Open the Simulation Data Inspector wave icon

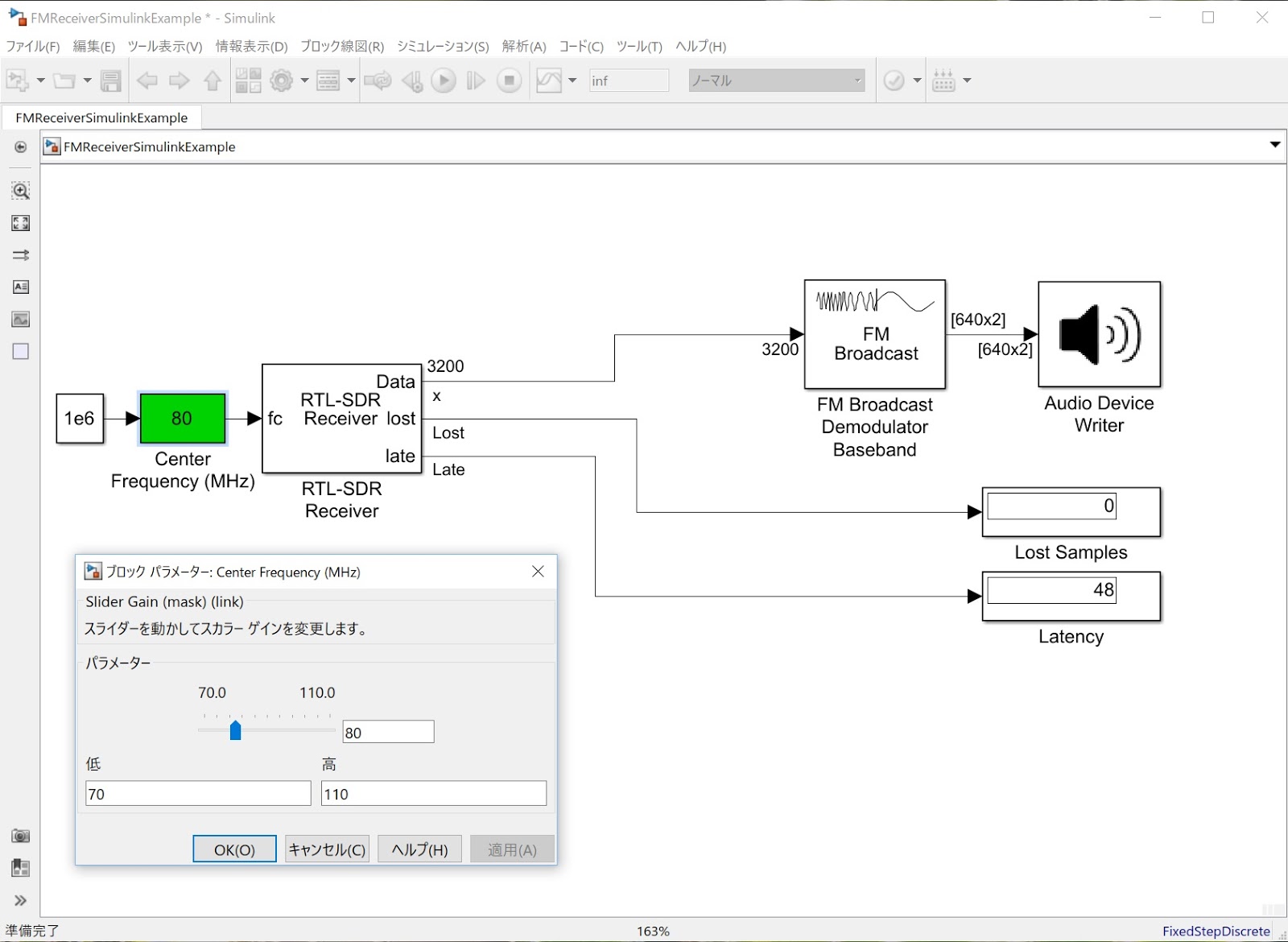pos(551,80)
